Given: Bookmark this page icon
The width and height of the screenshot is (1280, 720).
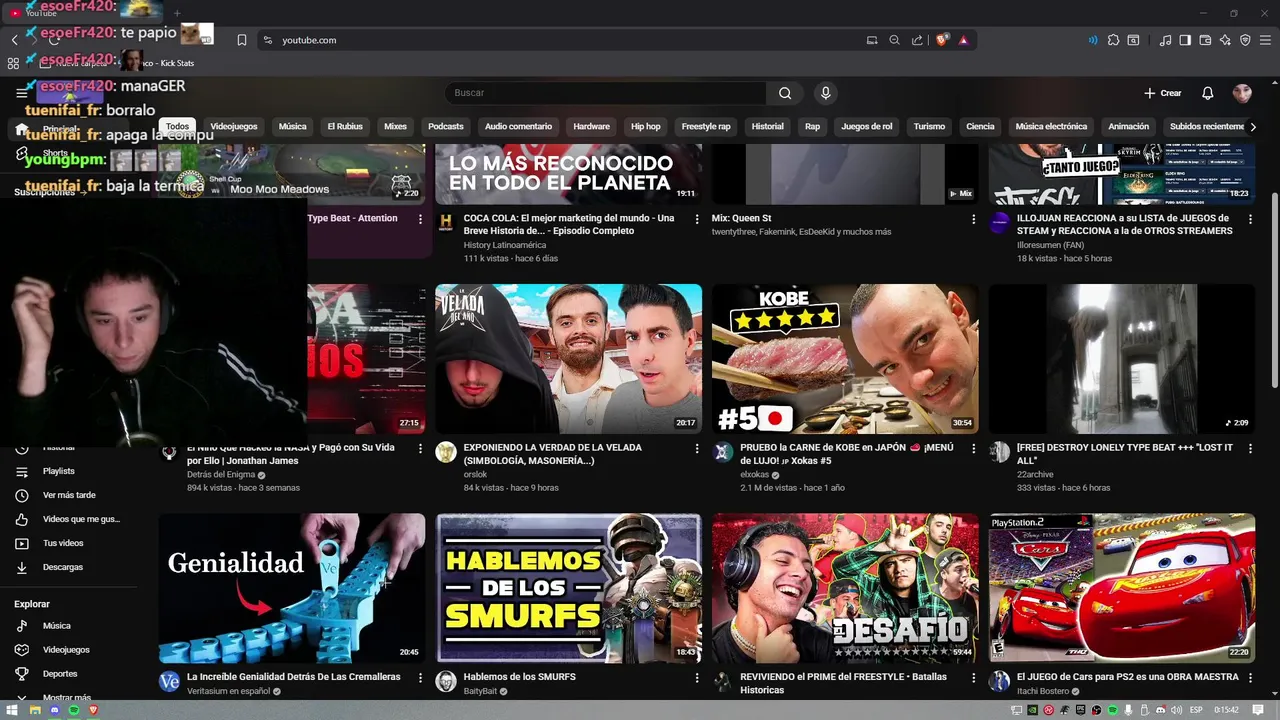Looking at the screenshot, I should coord(242,40).
